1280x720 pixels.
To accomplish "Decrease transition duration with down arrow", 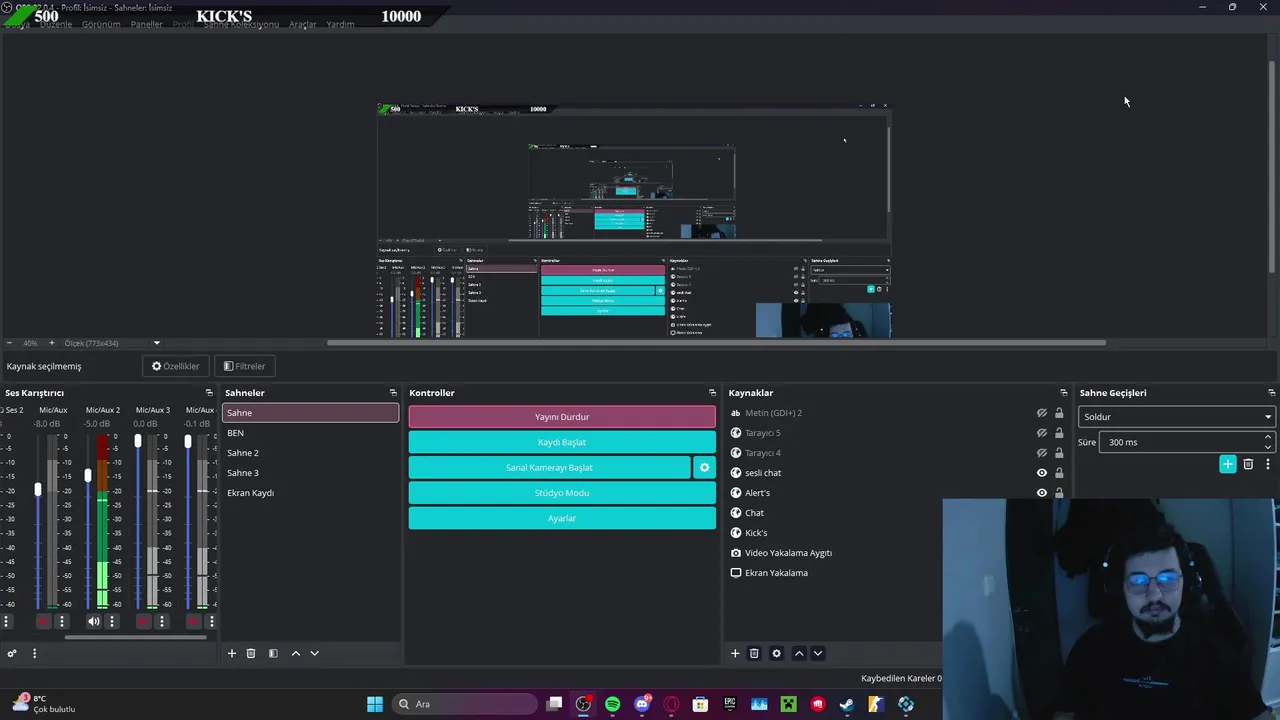I will (x=1268, y=447).
